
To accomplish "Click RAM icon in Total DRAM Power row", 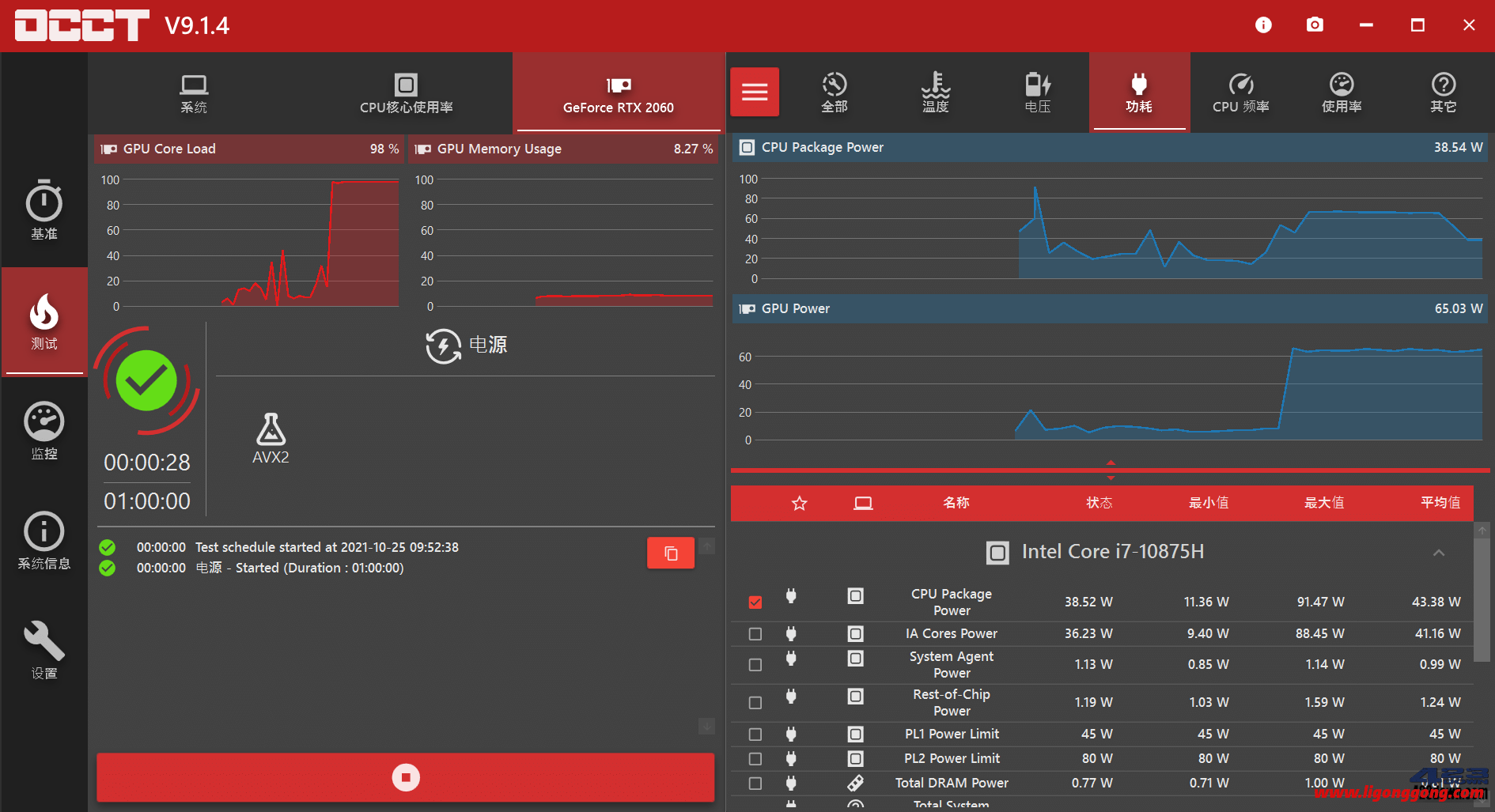I will (855, 784).
